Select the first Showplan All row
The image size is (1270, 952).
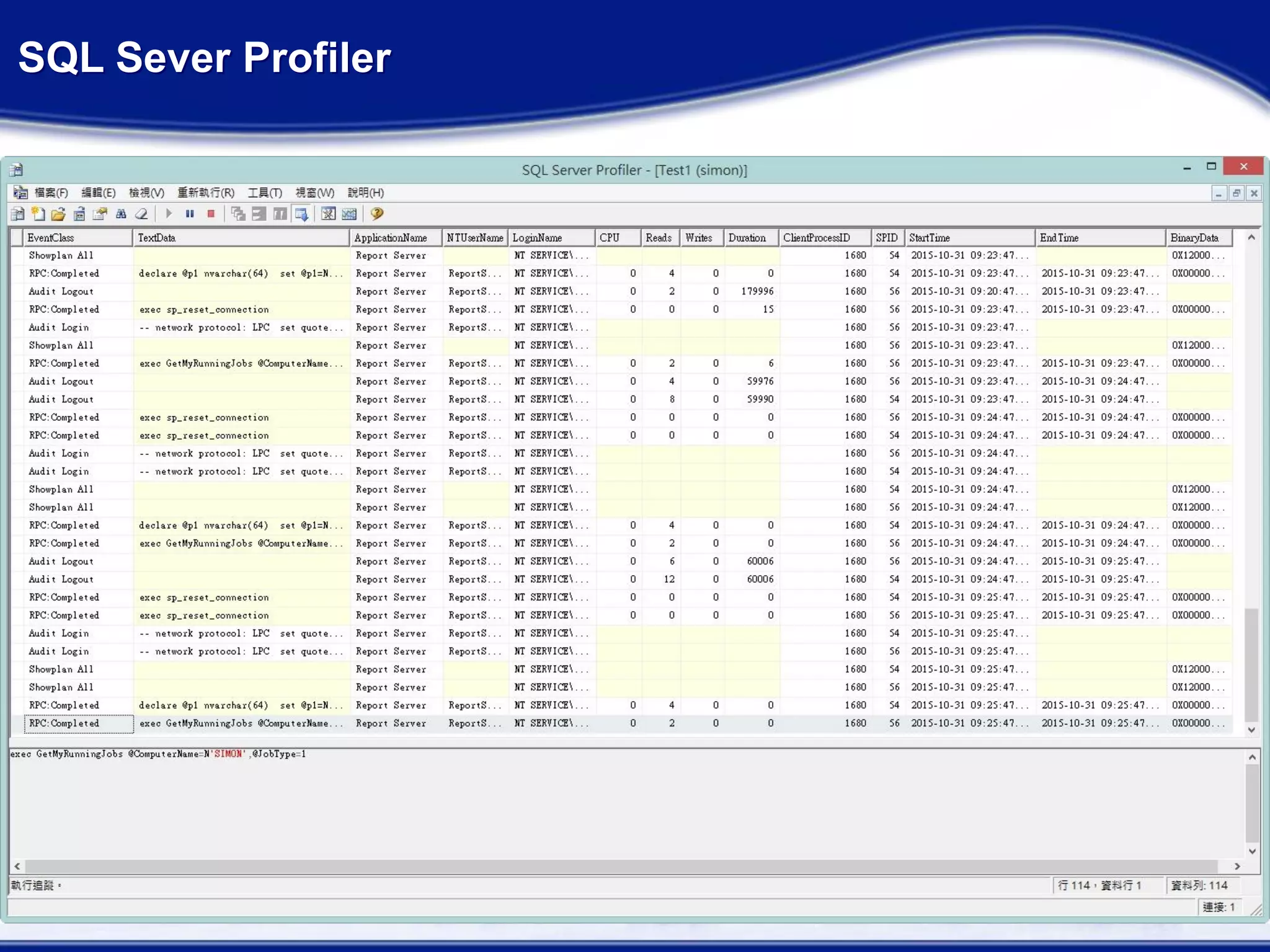[621, 255]
